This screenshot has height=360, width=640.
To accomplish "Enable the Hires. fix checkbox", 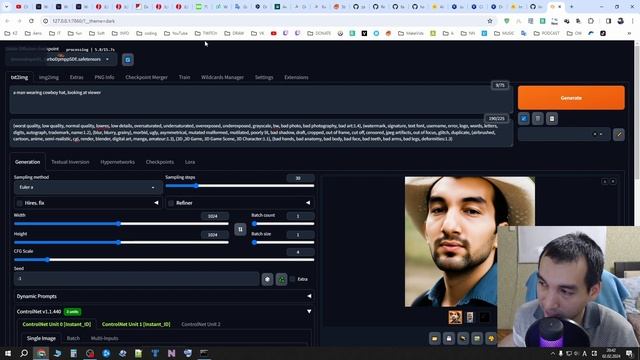I will [x=20, y=203].
